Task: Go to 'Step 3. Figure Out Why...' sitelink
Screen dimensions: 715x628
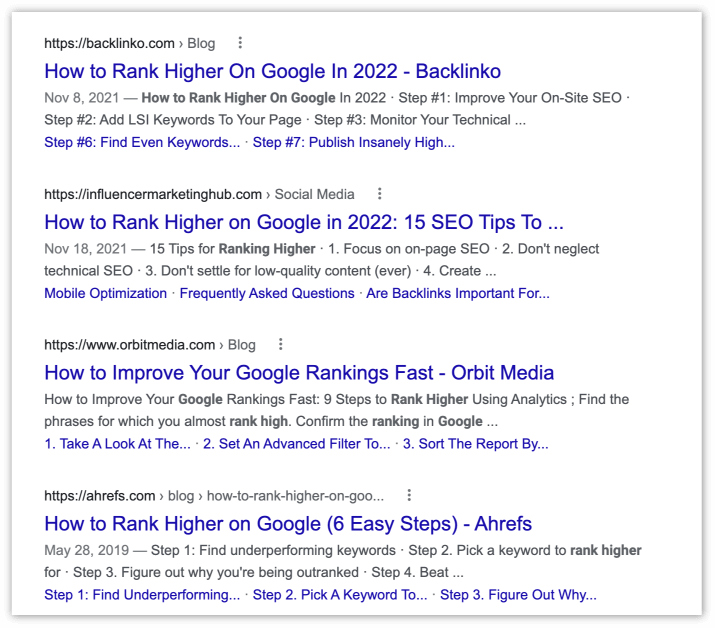Action: click(x=518, y=595)
